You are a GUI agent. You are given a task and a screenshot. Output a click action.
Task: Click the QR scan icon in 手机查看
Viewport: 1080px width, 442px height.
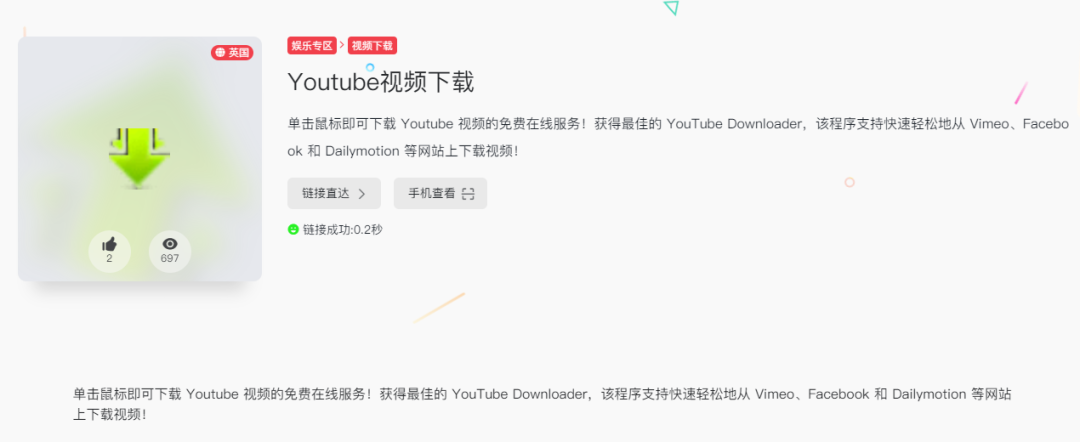coord(468,193)
